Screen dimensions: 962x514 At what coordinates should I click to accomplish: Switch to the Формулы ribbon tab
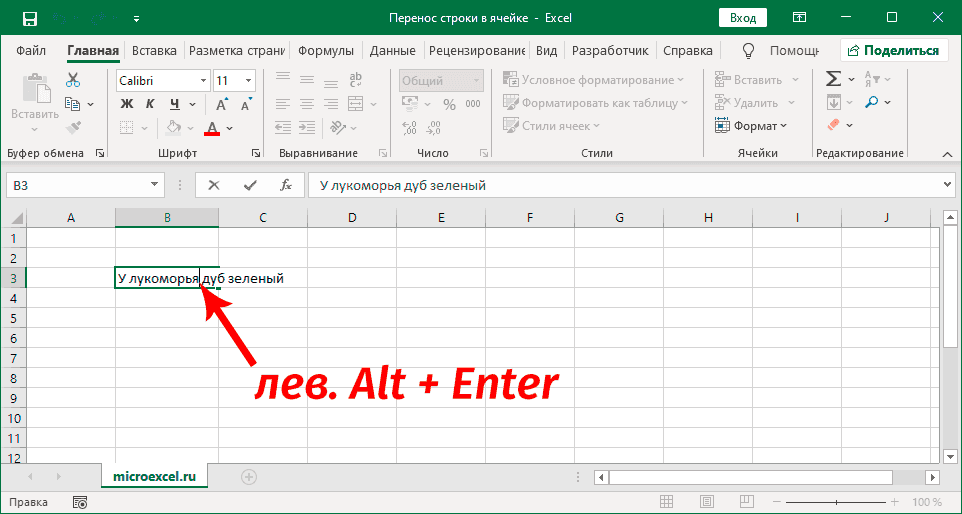pos(325,50)
